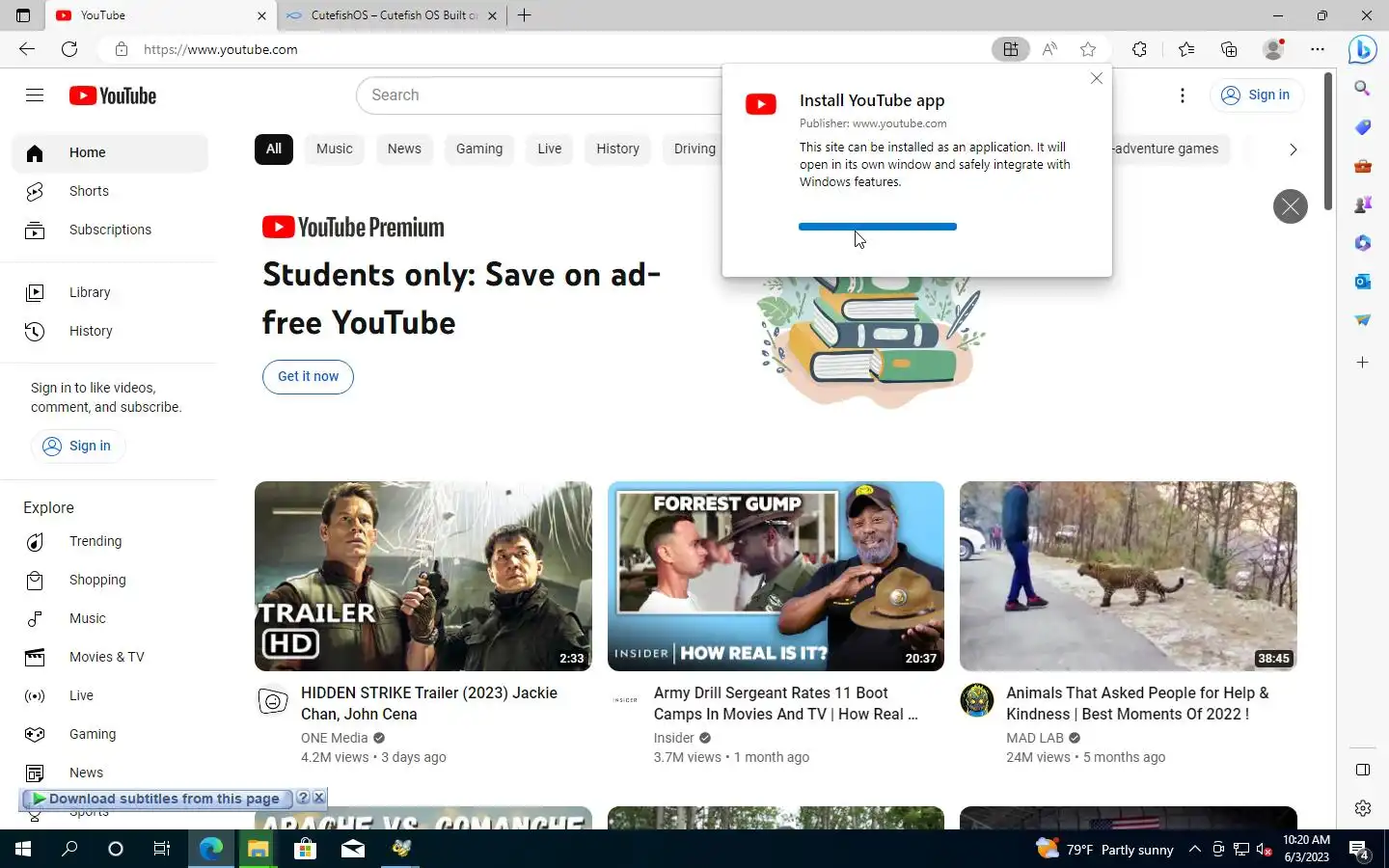View site information lock icon
This screenshot has width=1389, height=868.
coord(122,49)
